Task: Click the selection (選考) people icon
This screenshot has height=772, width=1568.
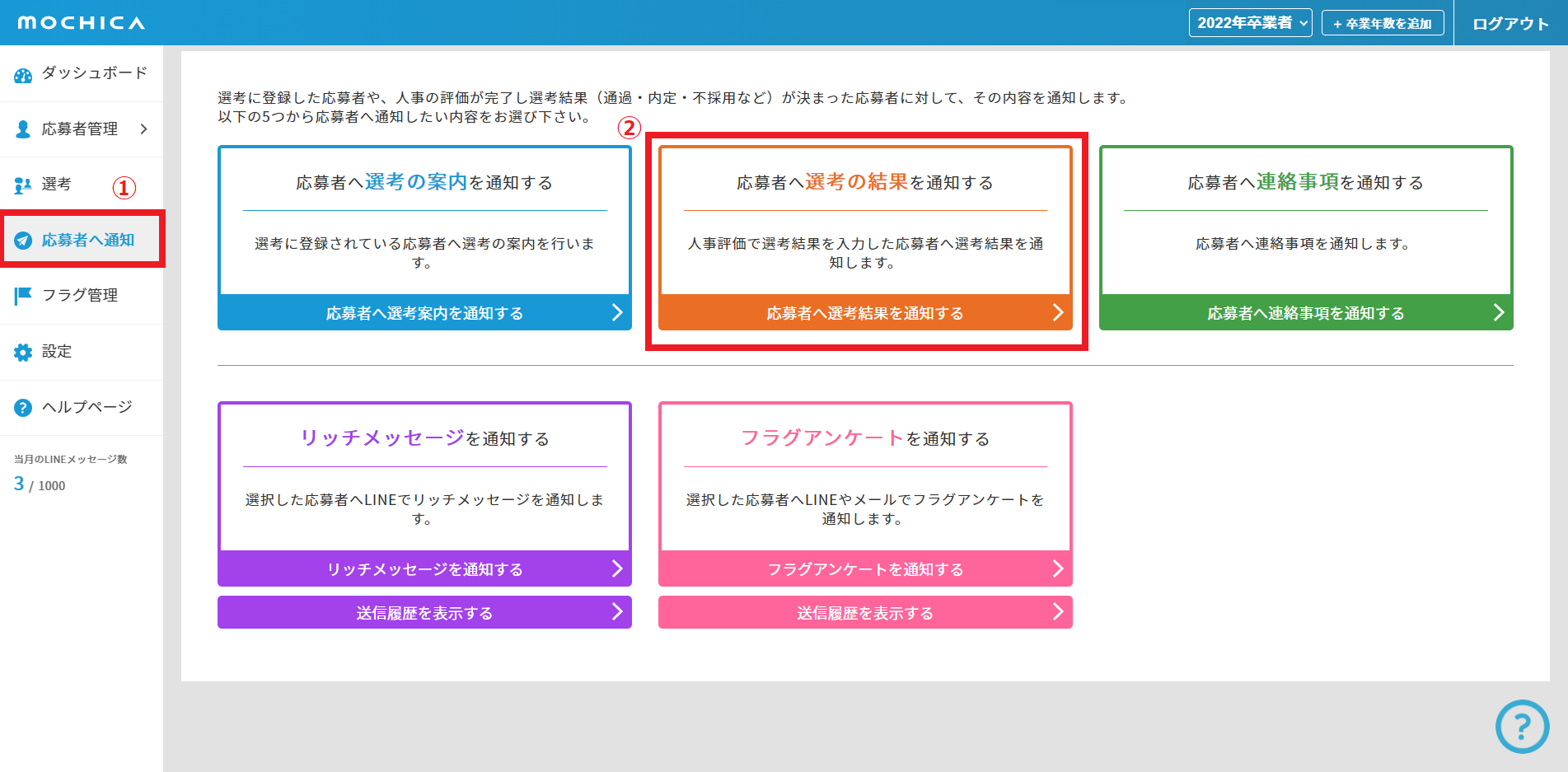Action: click(x=23, y=185)
